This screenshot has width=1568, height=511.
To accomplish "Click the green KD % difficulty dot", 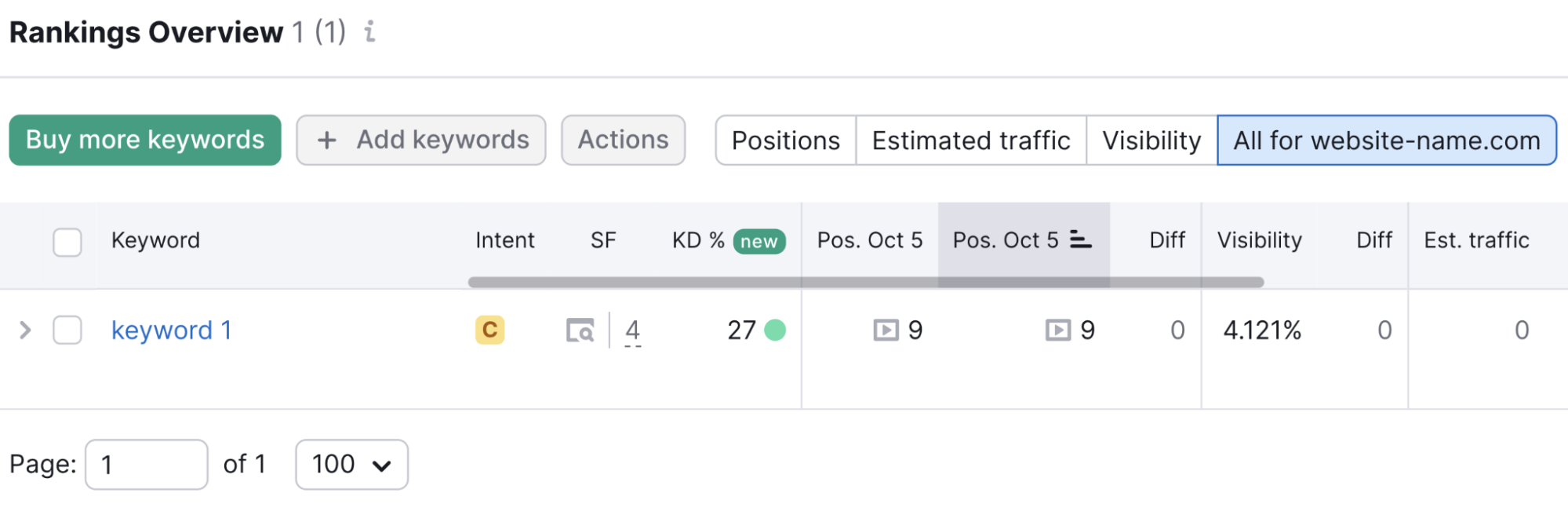I will [x=775, y=330].
